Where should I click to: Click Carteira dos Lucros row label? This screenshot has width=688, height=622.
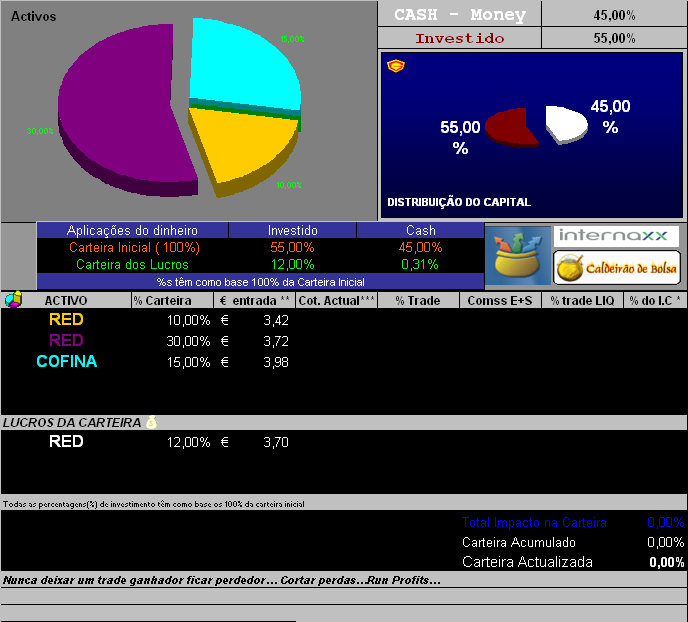pos(132,265)
